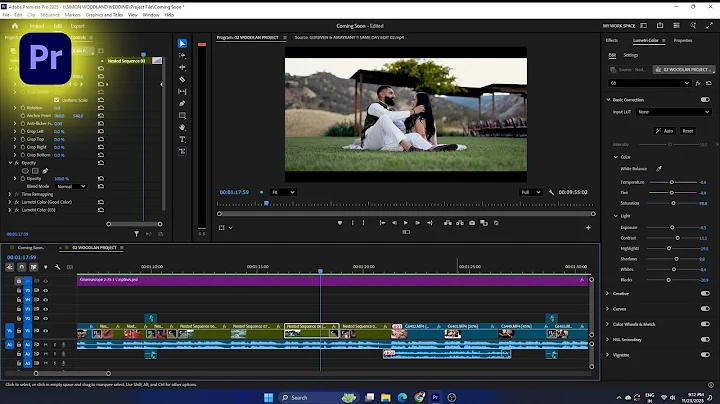Viewport: 720px width, 404px height.
Task: Select the Track Select Forward tool
Action: pos(182,56)
